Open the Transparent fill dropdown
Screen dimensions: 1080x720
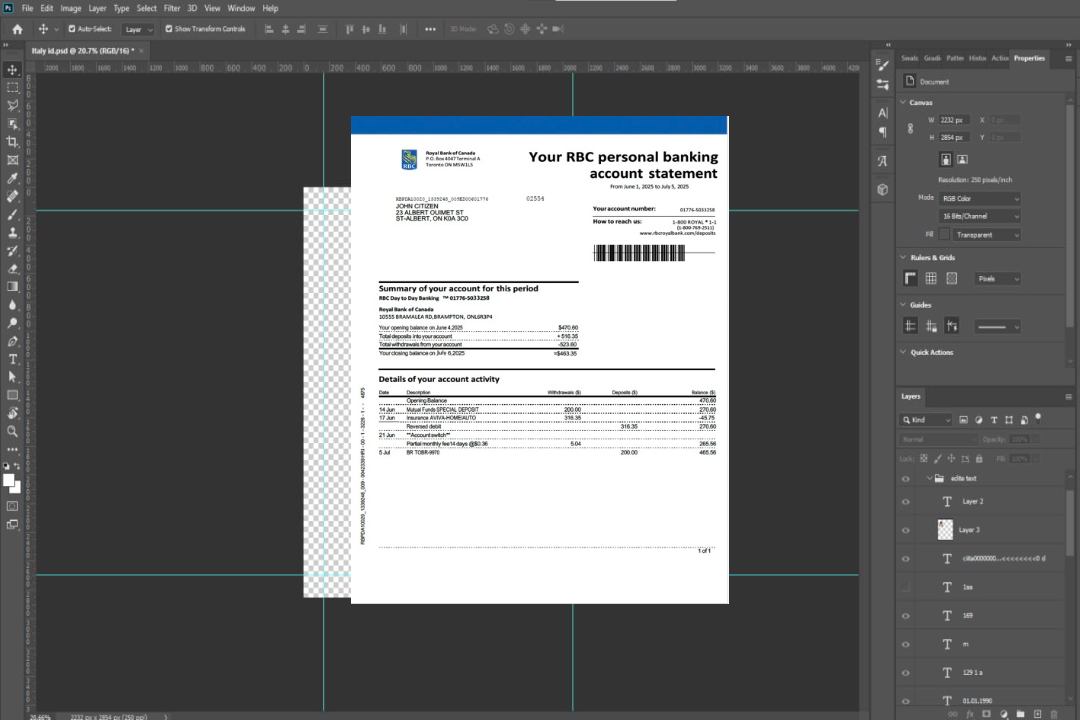coord(986,235)
